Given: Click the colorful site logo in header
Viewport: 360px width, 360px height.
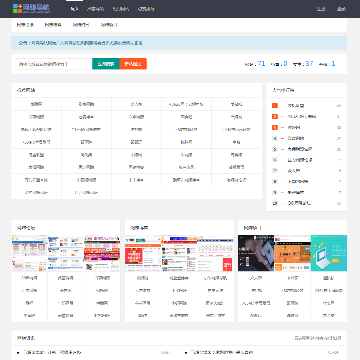Looking at the screenshot, I should pyautogui.click(x=31, y=8).
